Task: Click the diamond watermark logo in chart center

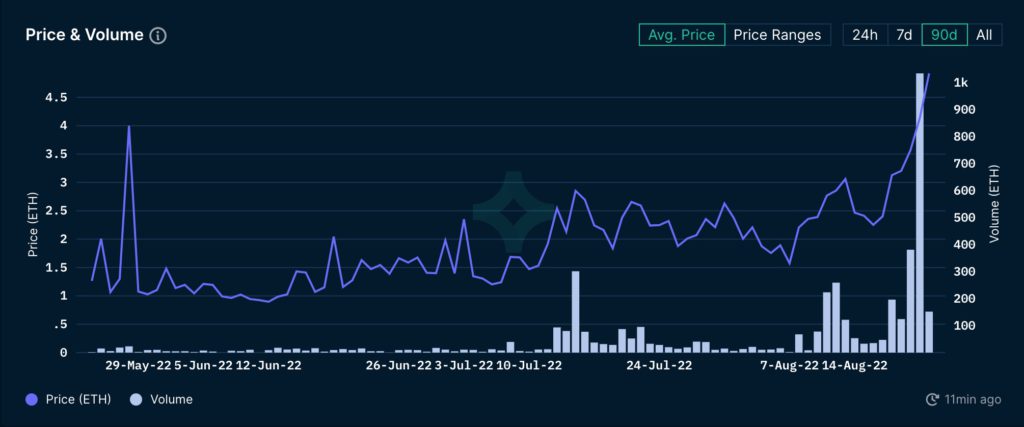Action: tap(512, 212)
